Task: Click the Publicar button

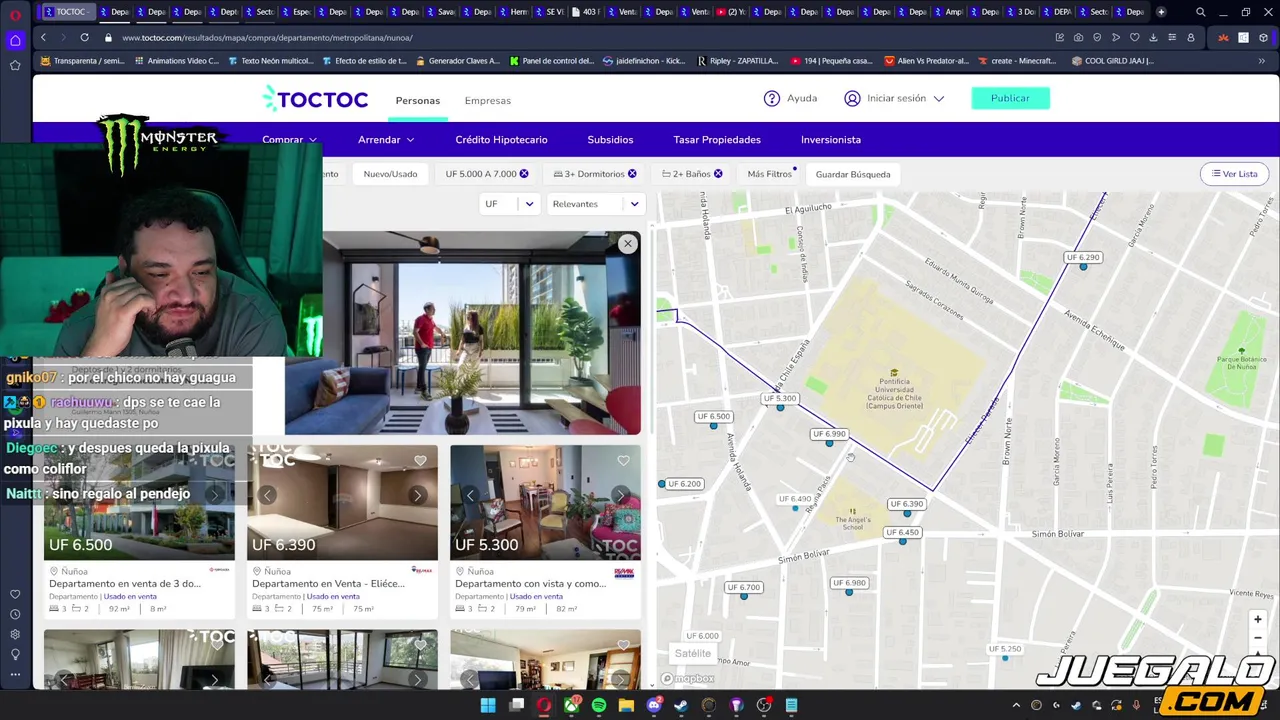Action: 1010,98
